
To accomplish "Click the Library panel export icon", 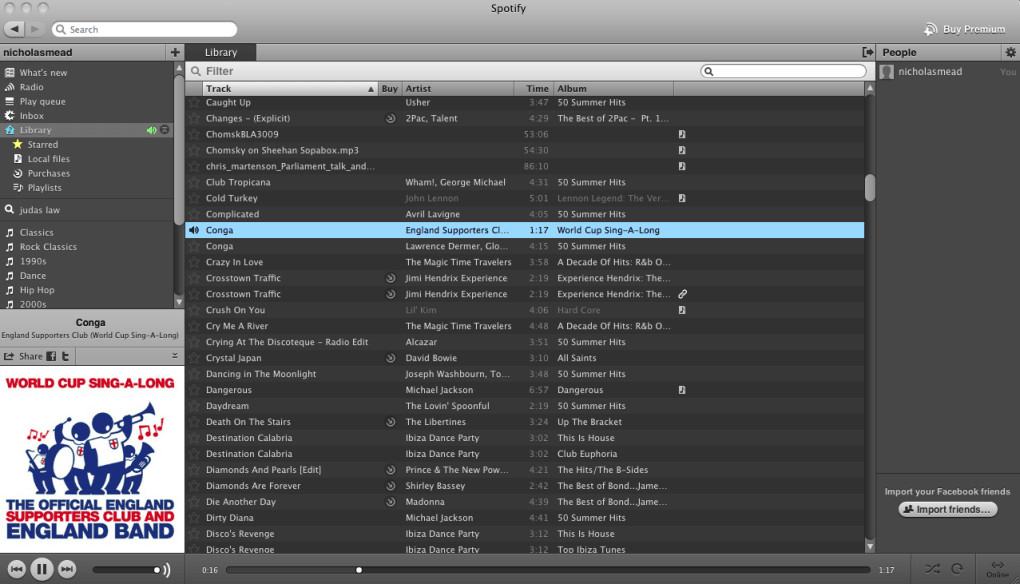I will coord(867,52).
